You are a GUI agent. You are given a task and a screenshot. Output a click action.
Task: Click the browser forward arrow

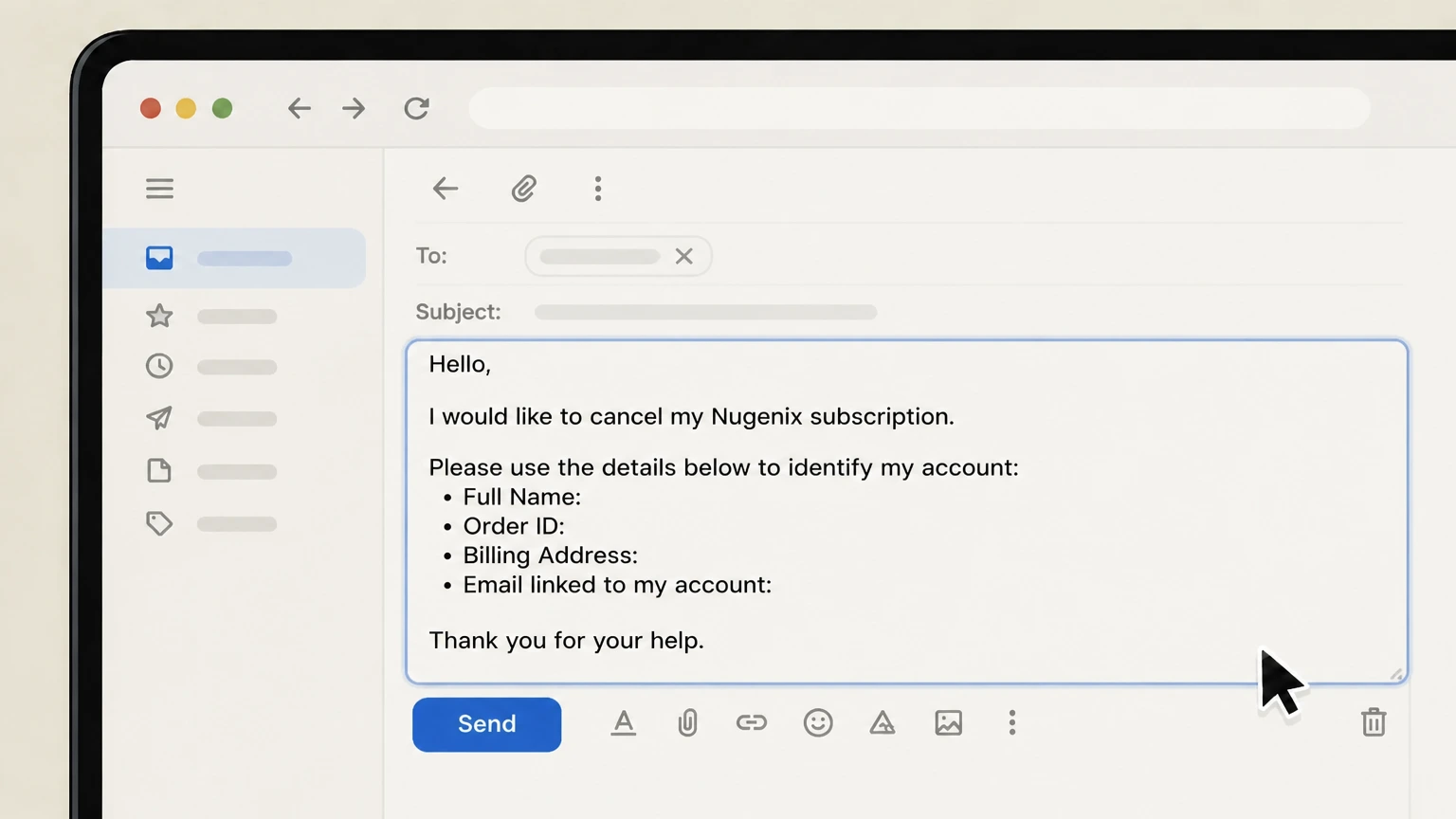tap(354, 108)
